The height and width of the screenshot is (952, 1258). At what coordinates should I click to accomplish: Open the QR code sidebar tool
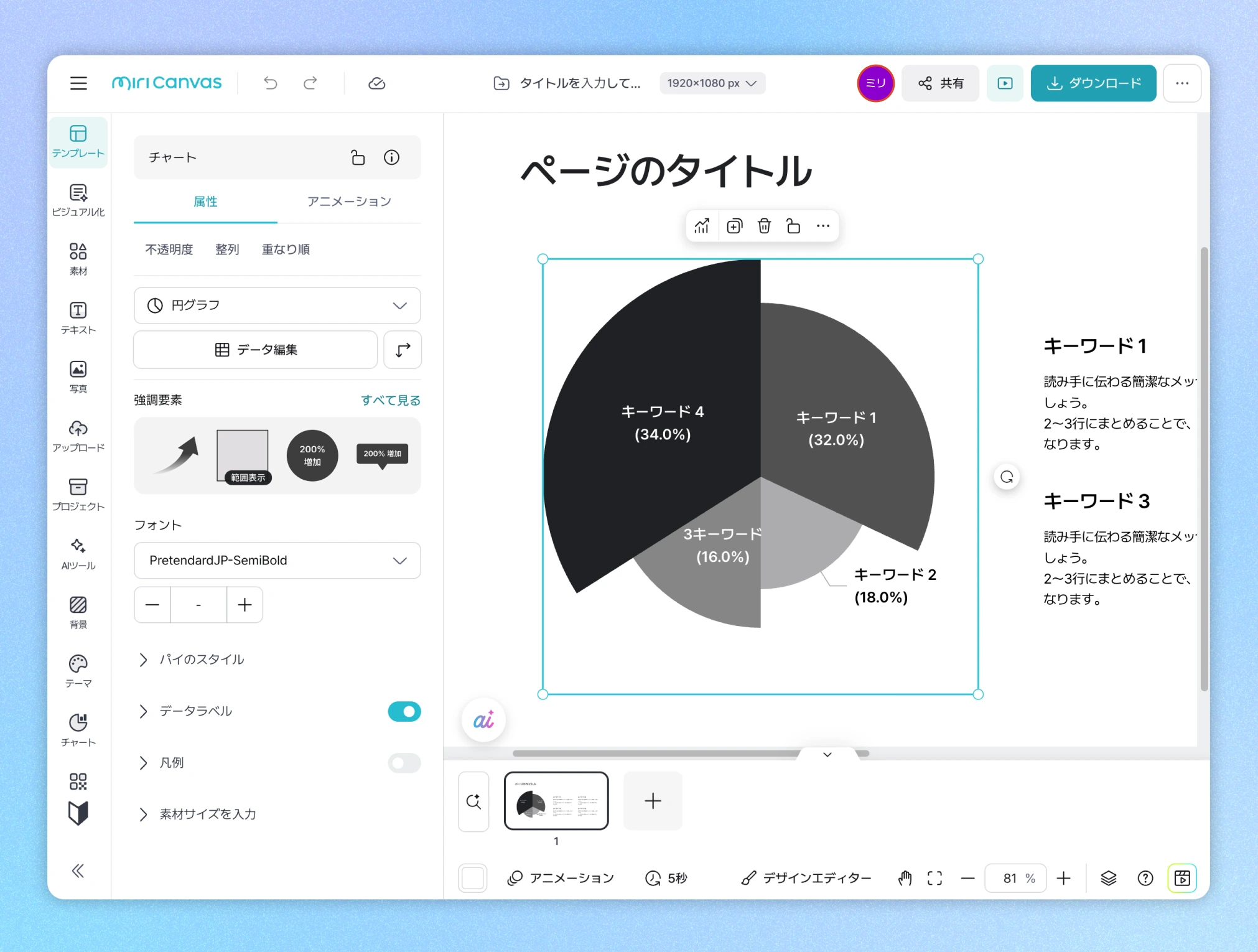(78, 782)
